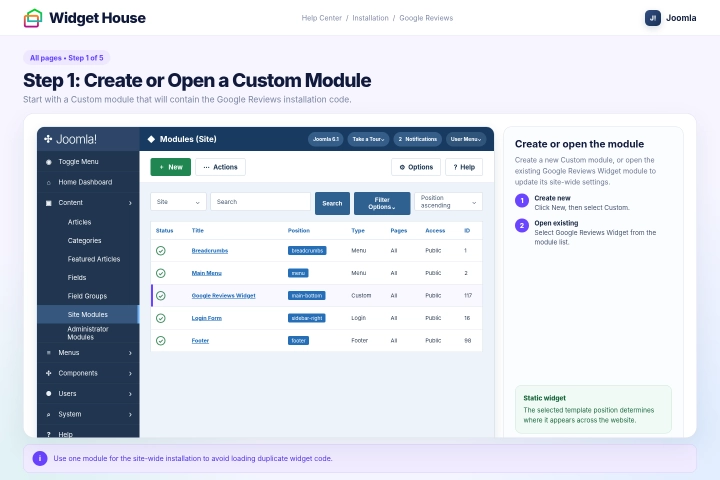
Task: Click the purple info icon in the notice bar
Action: click(40, 458)
